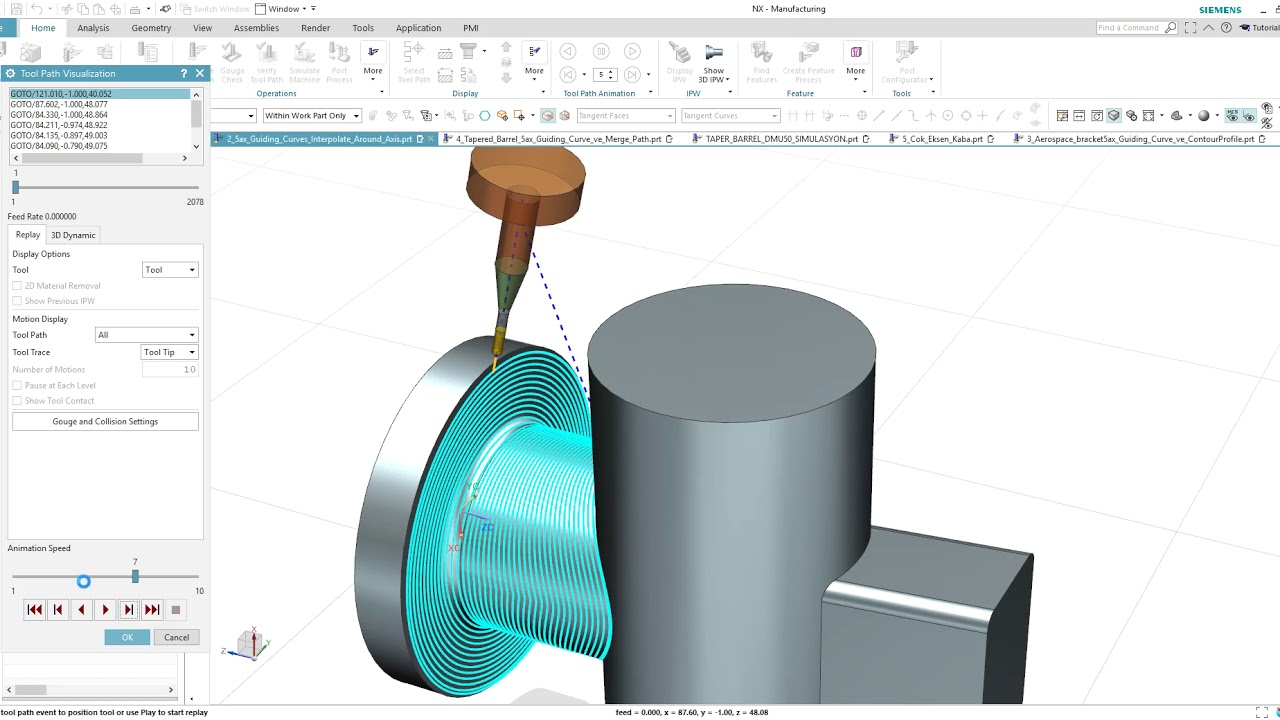Screen dimensions: 1280x720
Task: Toggle Show Tool Contact checkbox
Action: (17, 401)
